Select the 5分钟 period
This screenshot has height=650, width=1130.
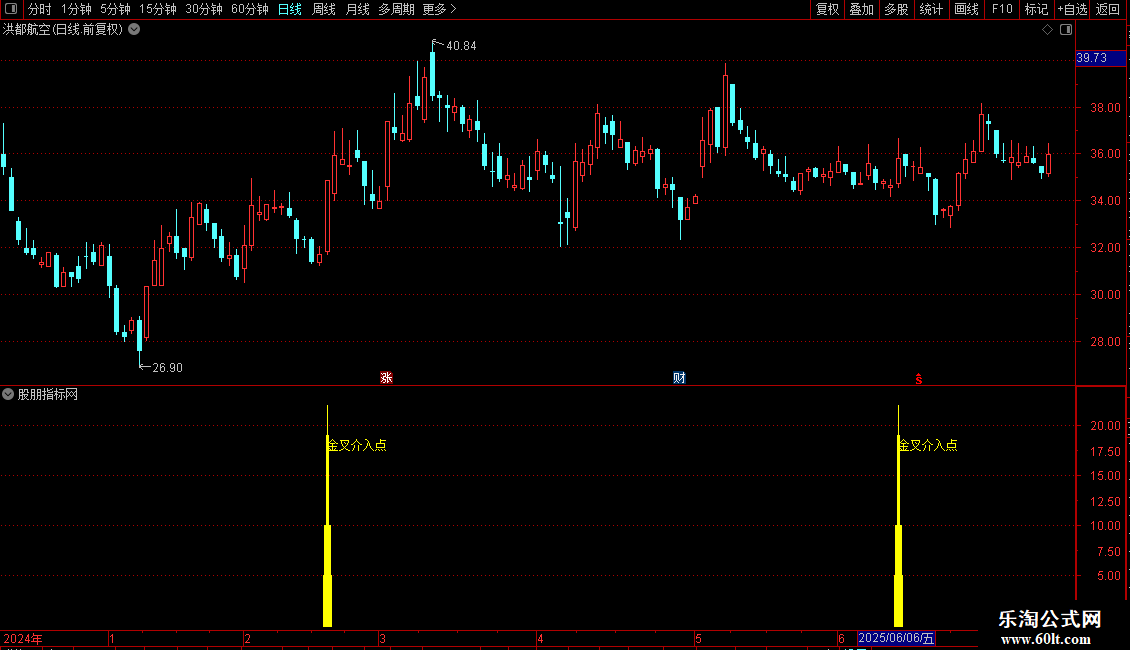(x=115, y=9)
